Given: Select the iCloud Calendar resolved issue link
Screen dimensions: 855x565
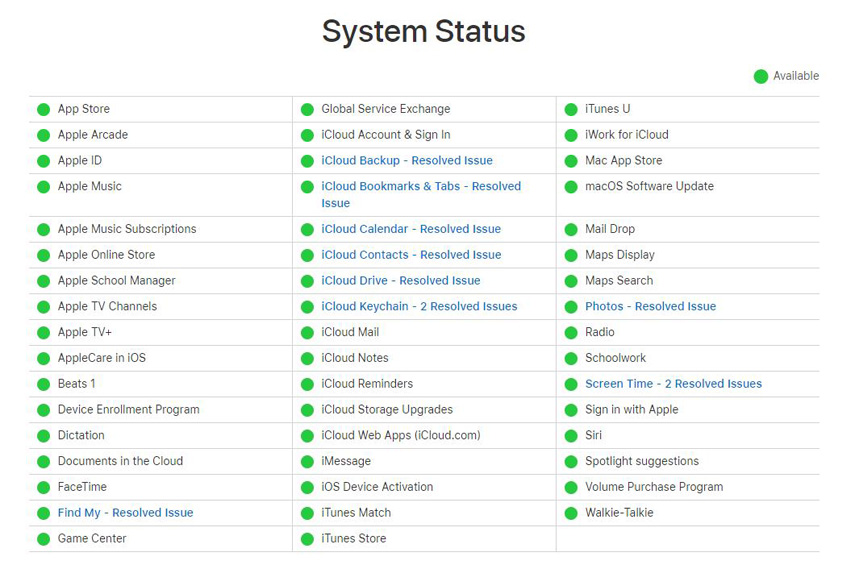Looking at the screenshot, I should tap(410, 229).
